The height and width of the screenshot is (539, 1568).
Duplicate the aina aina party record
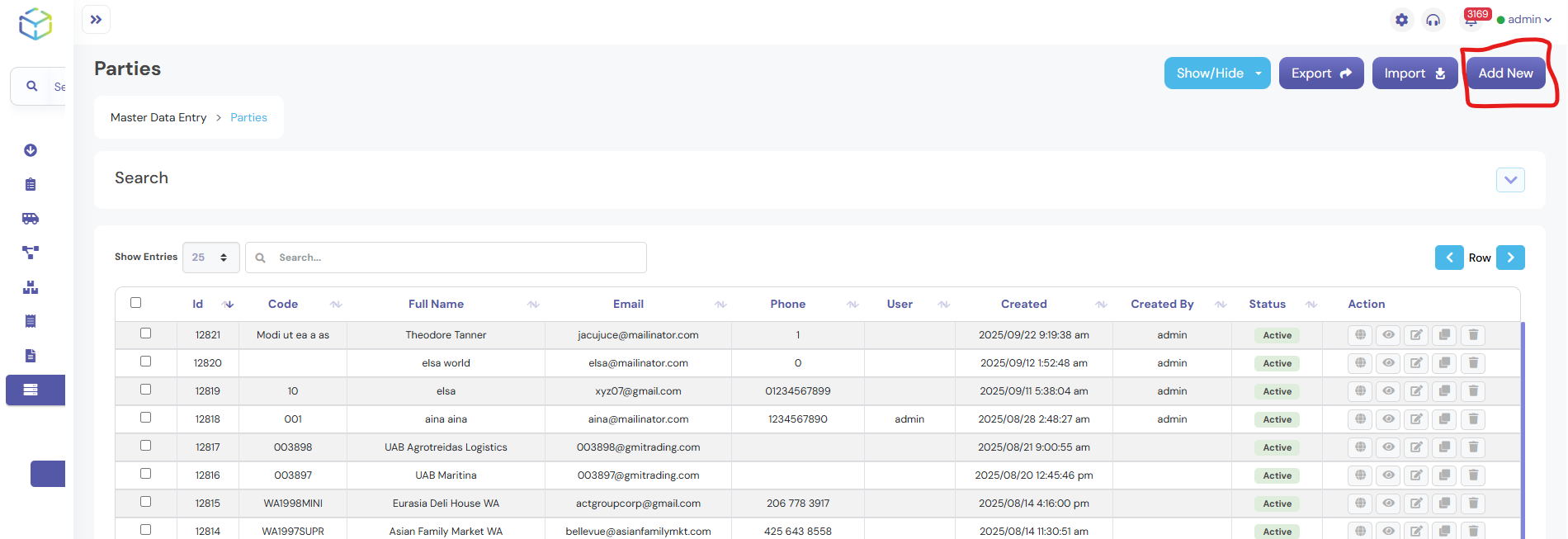[1444, 419]
